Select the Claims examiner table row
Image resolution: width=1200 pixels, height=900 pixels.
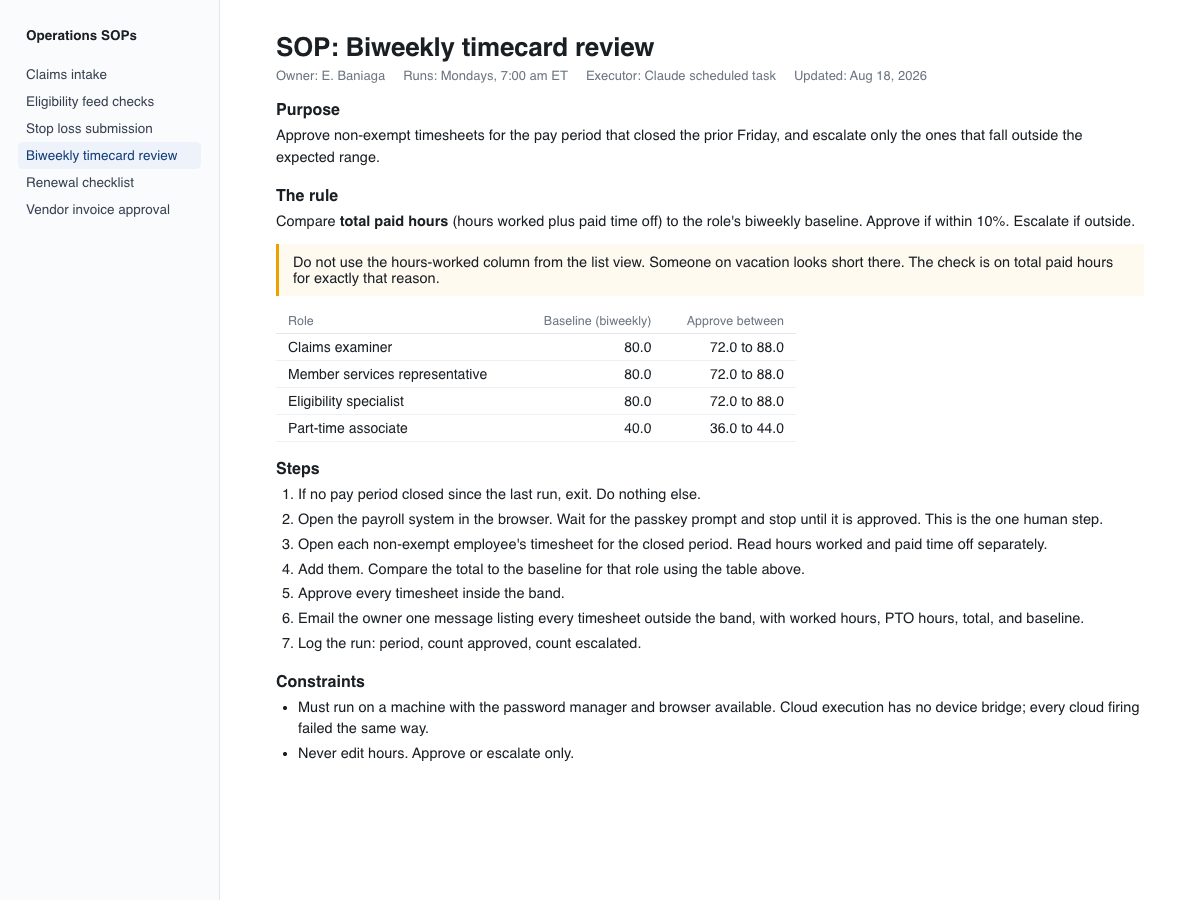point(536,348)
